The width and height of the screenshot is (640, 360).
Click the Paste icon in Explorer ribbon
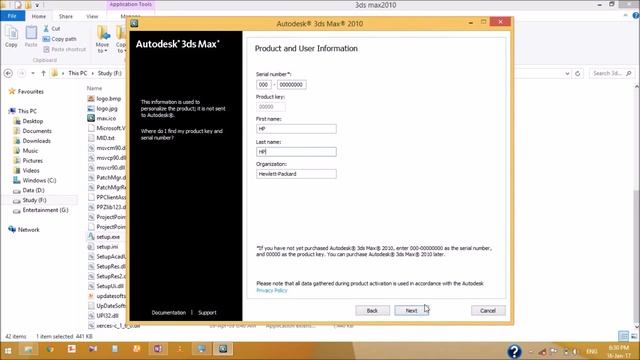(31, 36)
